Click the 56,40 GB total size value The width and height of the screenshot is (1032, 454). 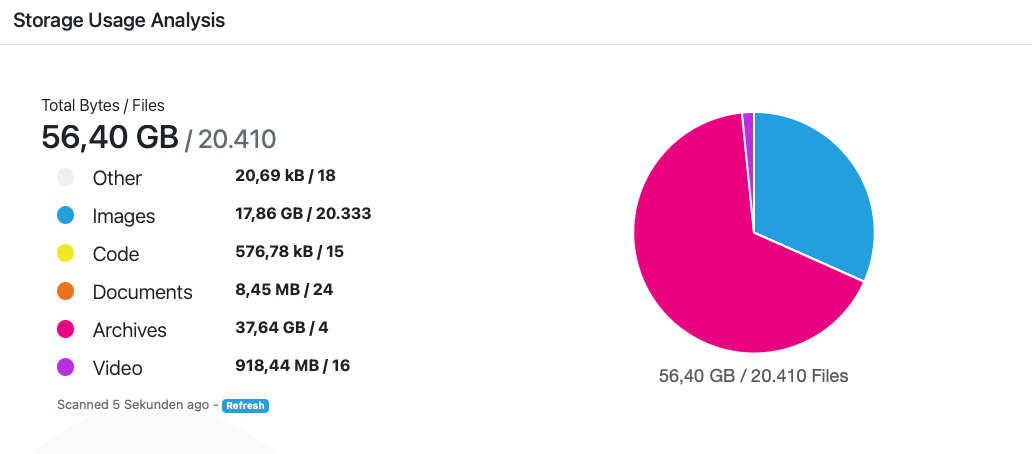pos(109,137)
